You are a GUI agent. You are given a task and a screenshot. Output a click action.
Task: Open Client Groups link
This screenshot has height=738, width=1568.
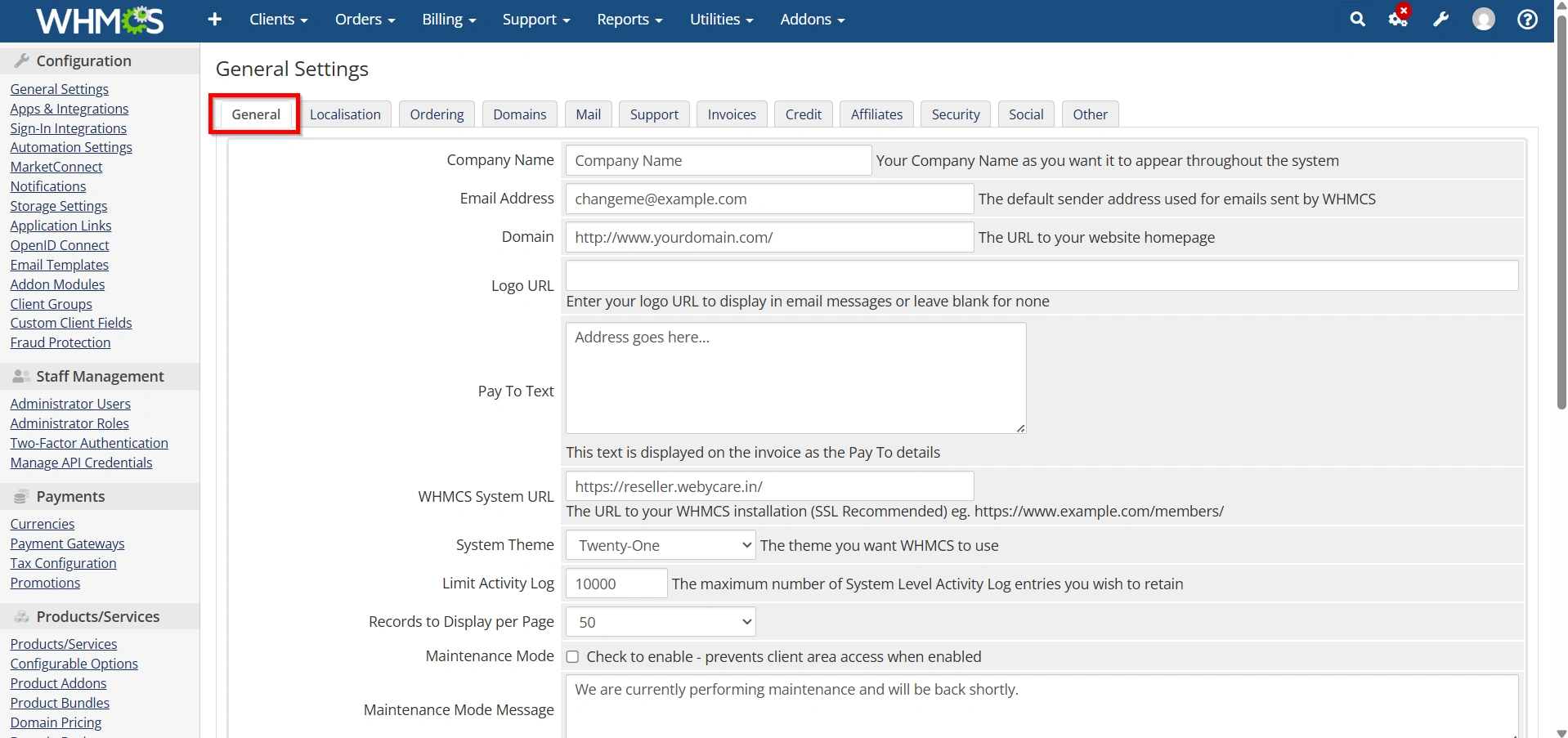coord(51,304)
